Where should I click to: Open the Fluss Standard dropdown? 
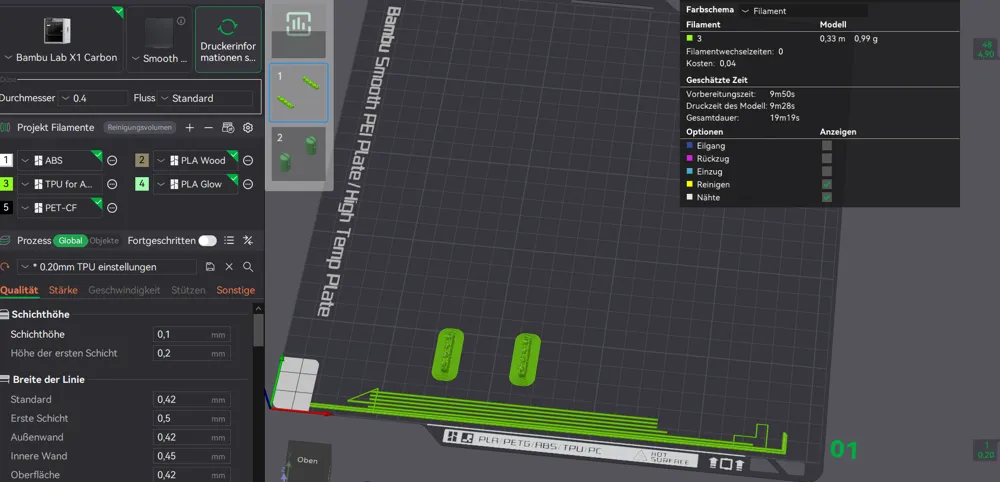coord(205,98)
